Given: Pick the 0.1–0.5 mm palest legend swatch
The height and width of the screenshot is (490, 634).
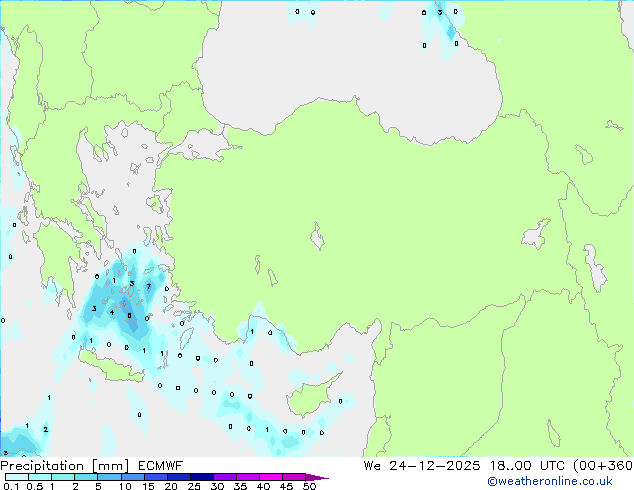Looking at the screenshot, I should point(17,477).
